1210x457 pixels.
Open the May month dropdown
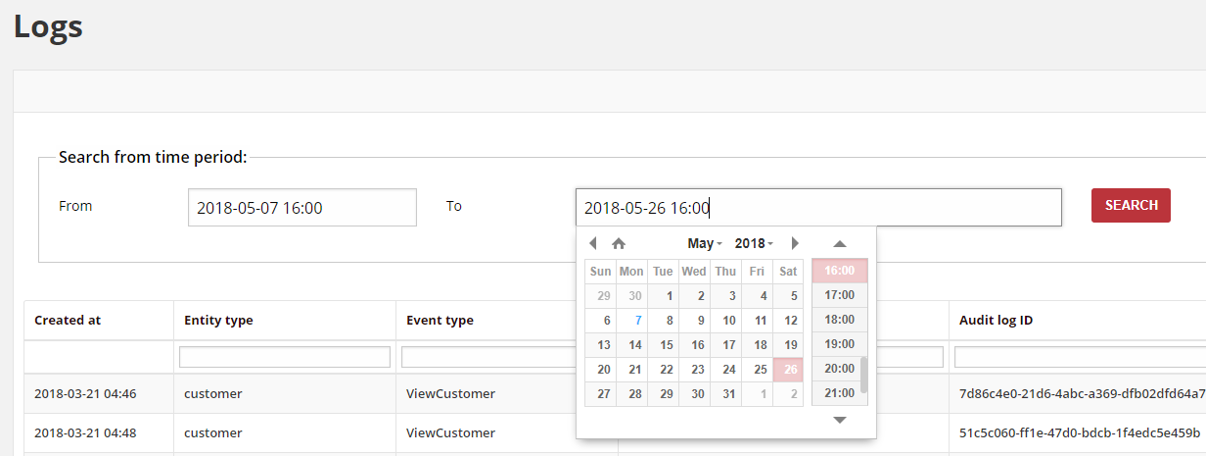click(705, 243)
